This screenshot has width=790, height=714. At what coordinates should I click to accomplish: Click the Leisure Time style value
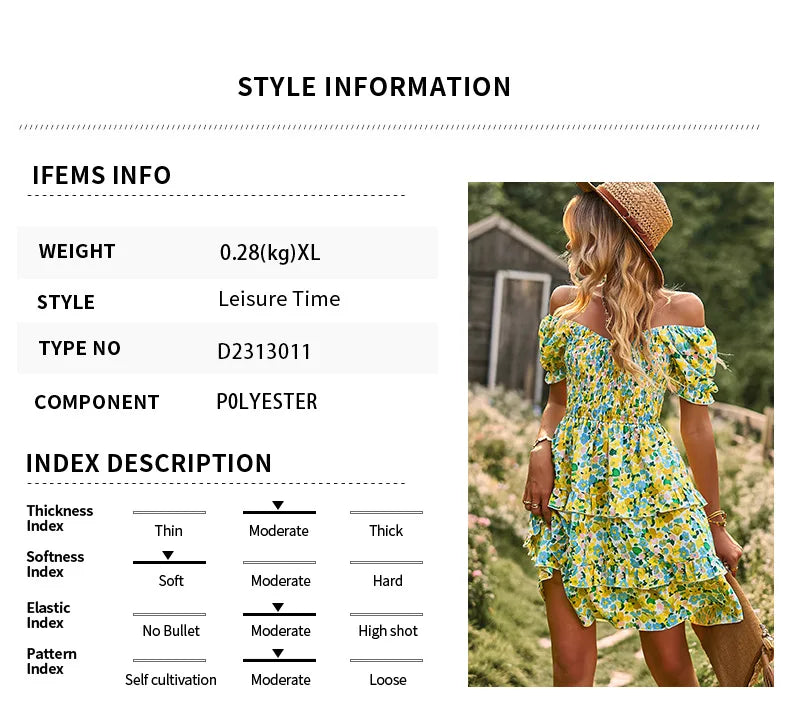point(279,299)
